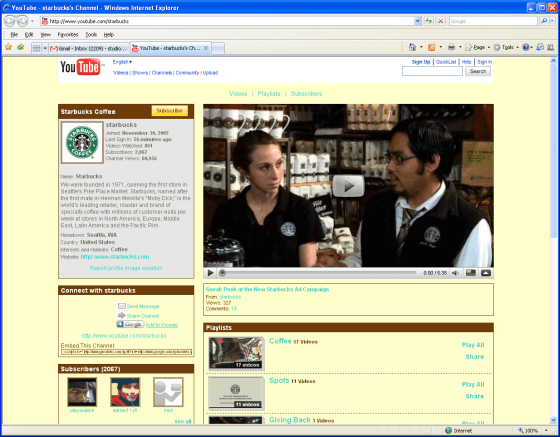Mute the video with the speaker icon
The width and height of the screenshot is (560, 437).
[x=455, y=273]
